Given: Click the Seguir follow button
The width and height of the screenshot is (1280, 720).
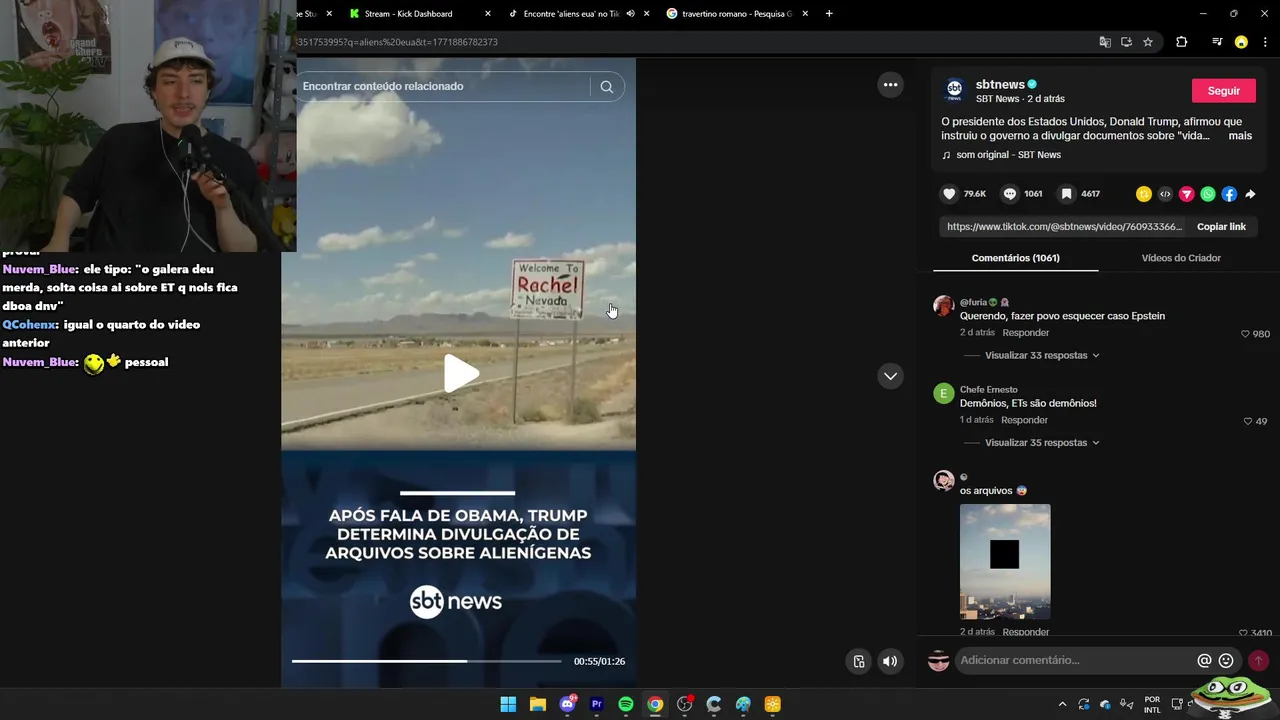Looking at the screenshot, I should (x=1223, y=90).
